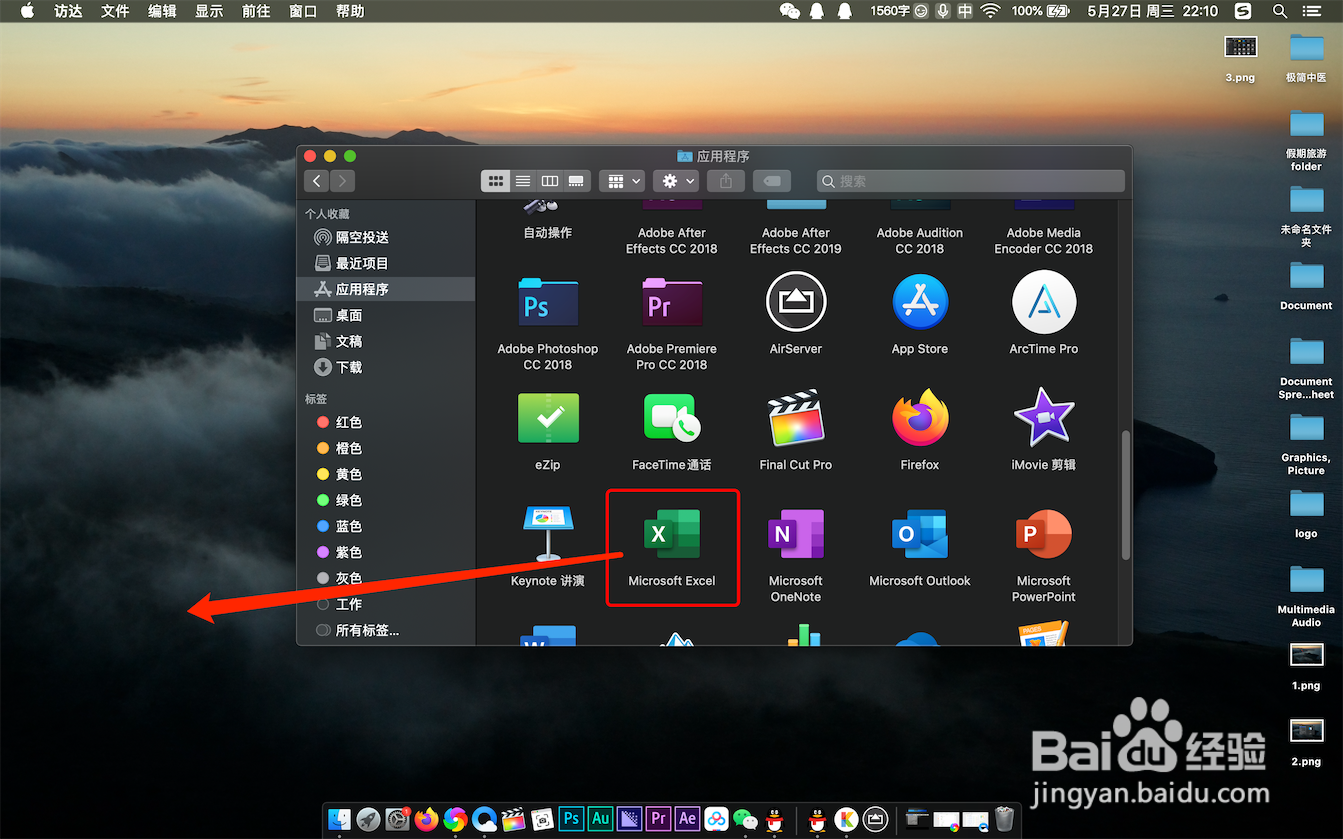
Task: Filter by the 绿色 green tag
Action: [x=386, y=500]
